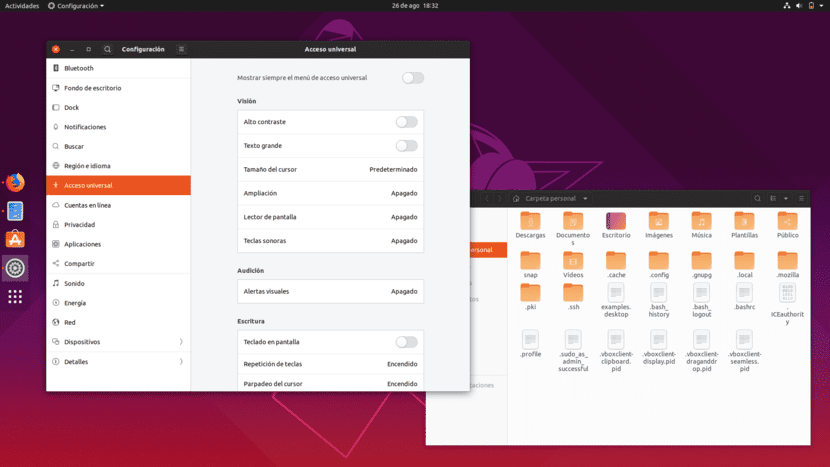The image size is (830, 467).
Task: Select Cuentas en línea in sidebar
Action: pos(118,205)
